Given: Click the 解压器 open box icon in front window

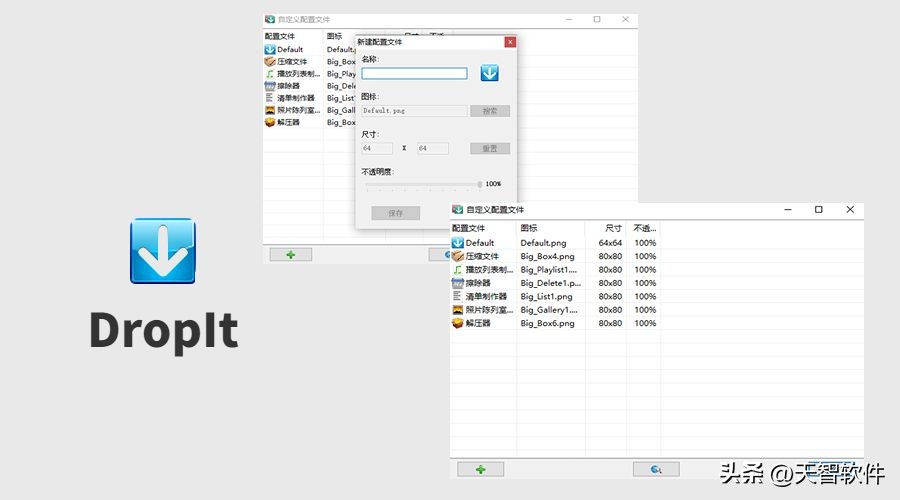Looking at the screenshot, I should click(x=457, y=323).
